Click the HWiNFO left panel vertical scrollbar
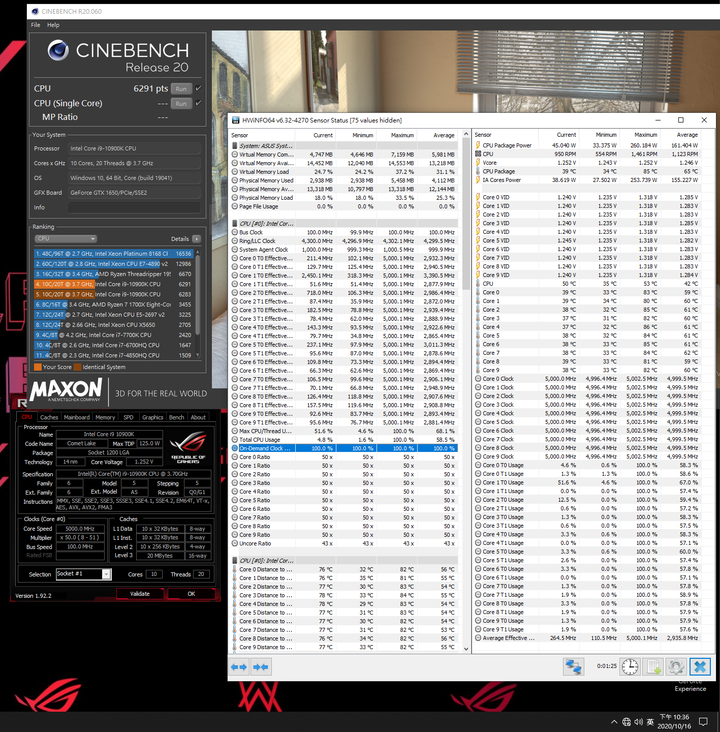Screen dimensions: 720x732 [466, 215]
